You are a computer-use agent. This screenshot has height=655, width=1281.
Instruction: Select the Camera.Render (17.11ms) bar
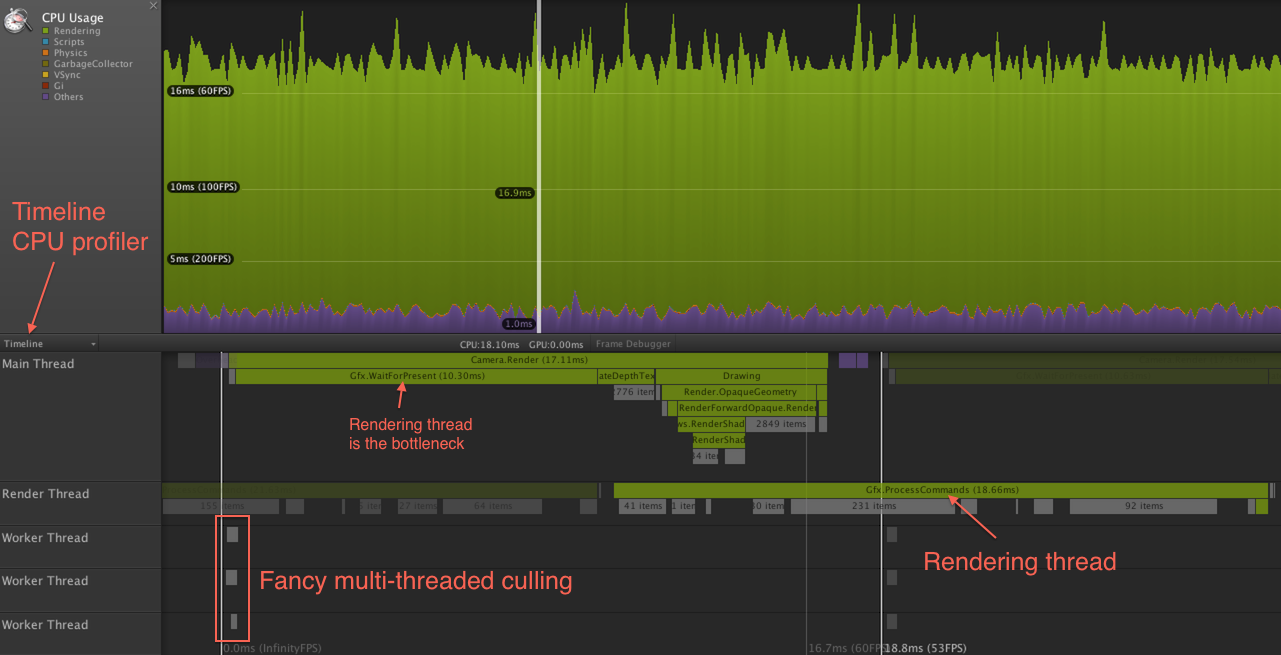click(x=528, y=360)
